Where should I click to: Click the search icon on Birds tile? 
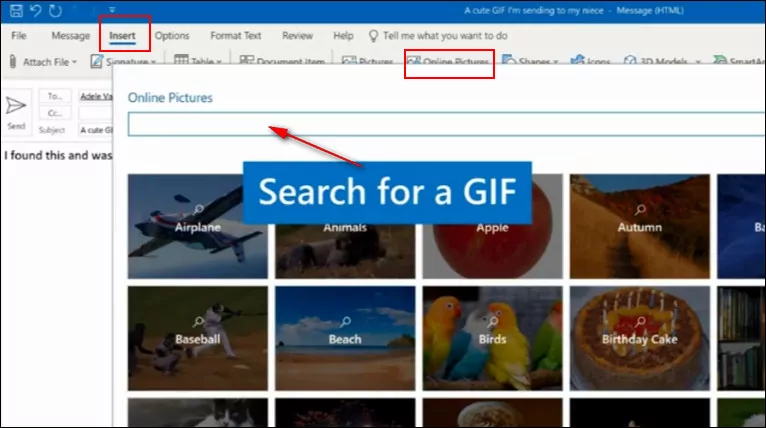pos(493,321)
